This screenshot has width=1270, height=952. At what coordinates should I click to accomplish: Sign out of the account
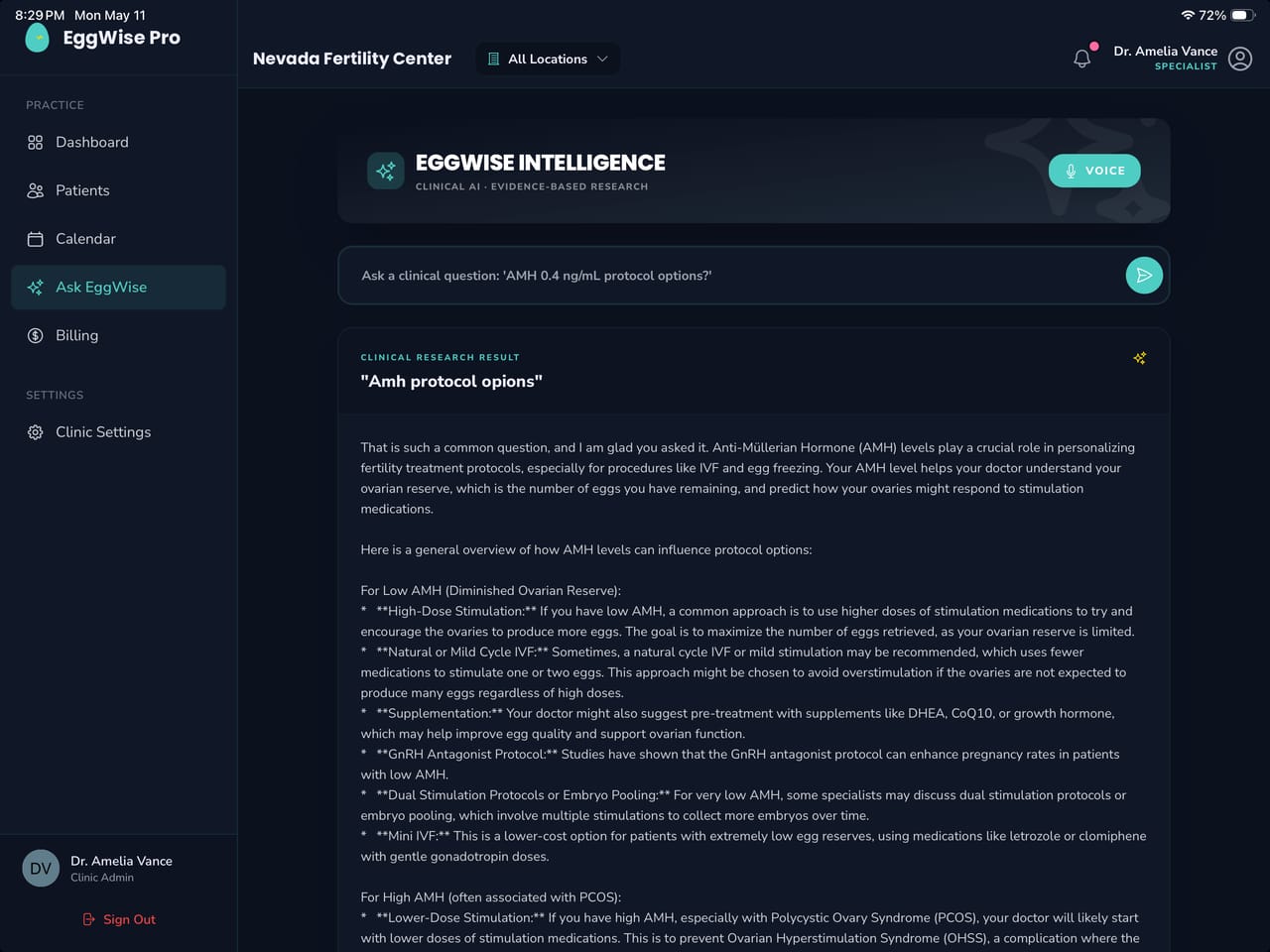pos(119,919)
